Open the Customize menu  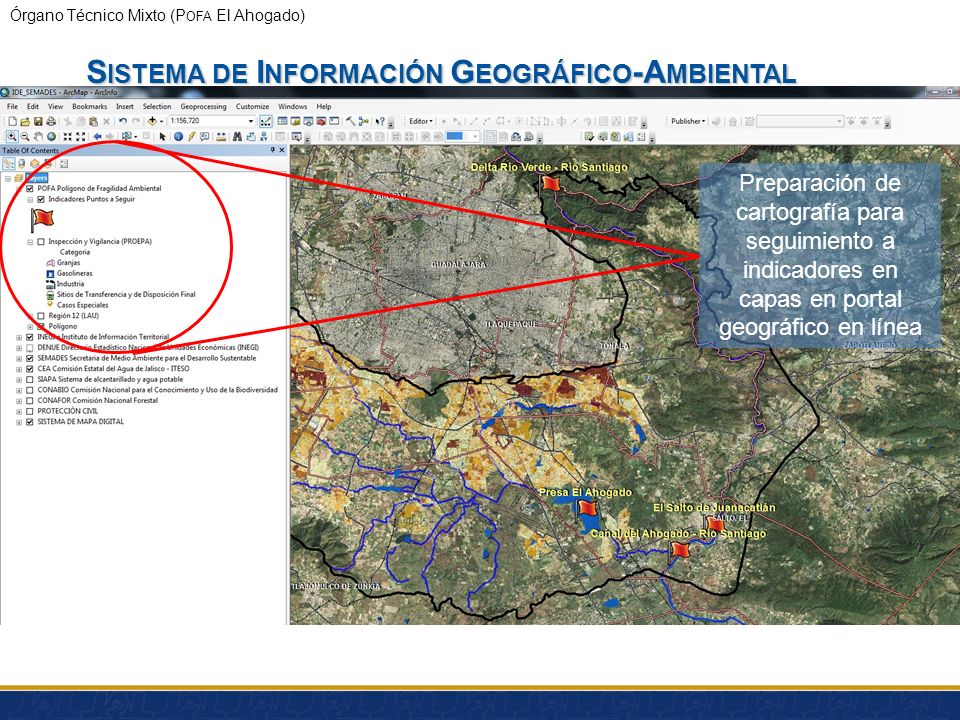(x=252, y=107)
